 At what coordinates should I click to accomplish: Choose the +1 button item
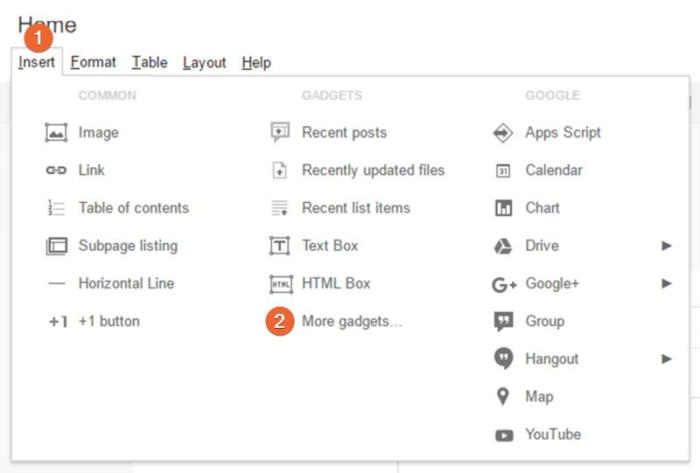point(109,321)
